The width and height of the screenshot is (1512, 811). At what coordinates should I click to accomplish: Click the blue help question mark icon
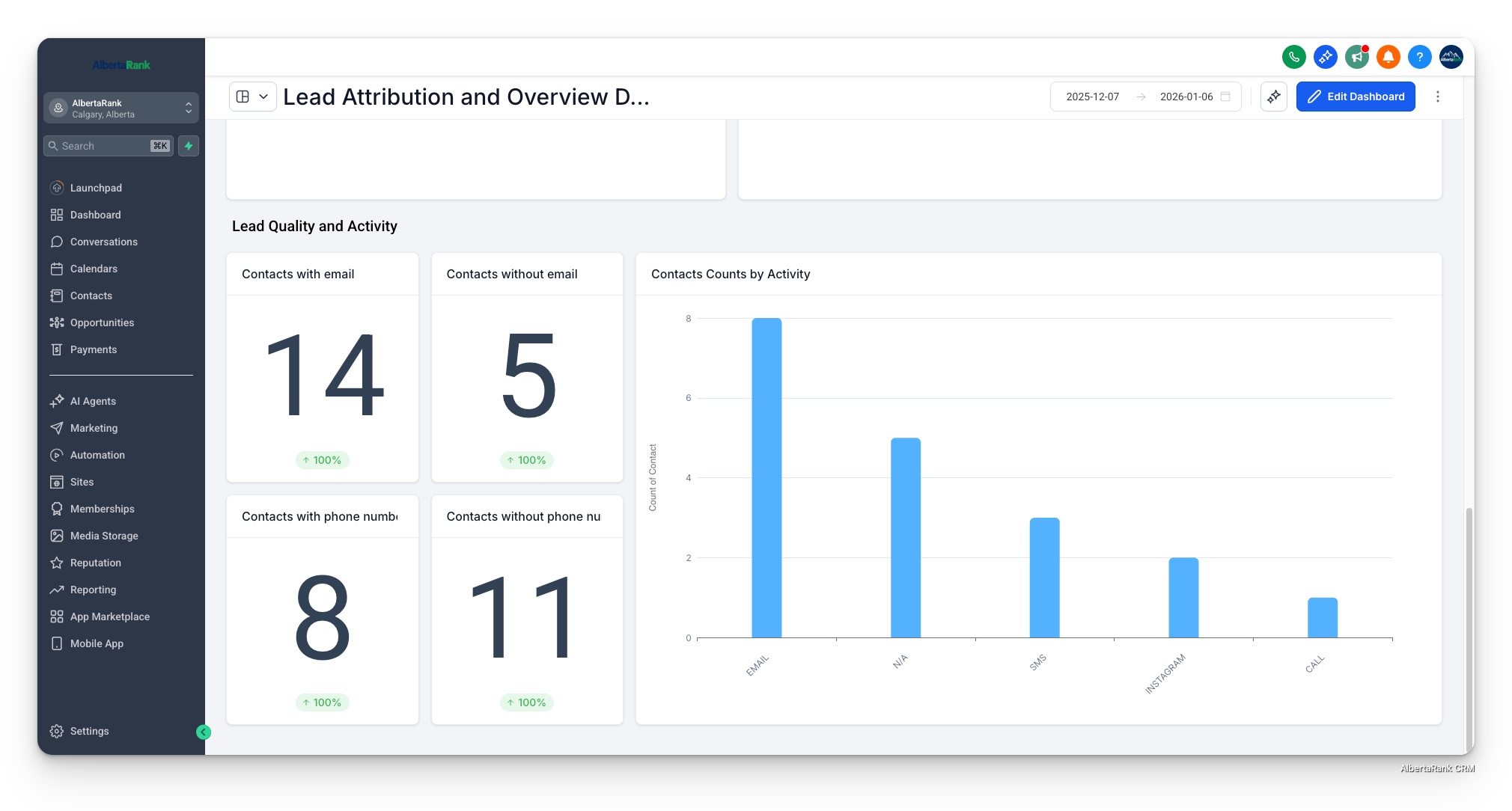tap(1419, 57)
